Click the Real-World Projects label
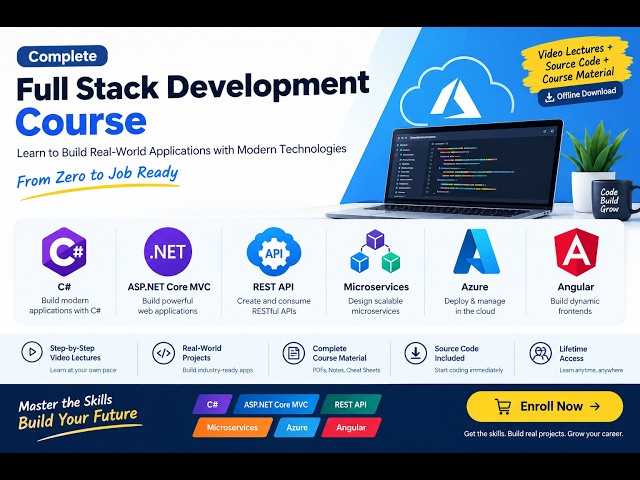 click(x=202, y=353)
